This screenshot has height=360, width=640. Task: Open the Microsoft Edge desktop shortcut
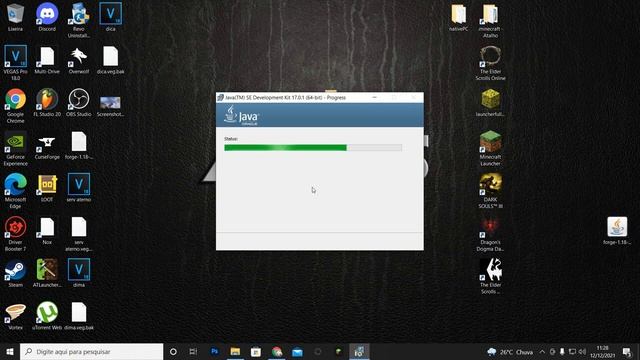pyautogui.click(x=15, y=191)
